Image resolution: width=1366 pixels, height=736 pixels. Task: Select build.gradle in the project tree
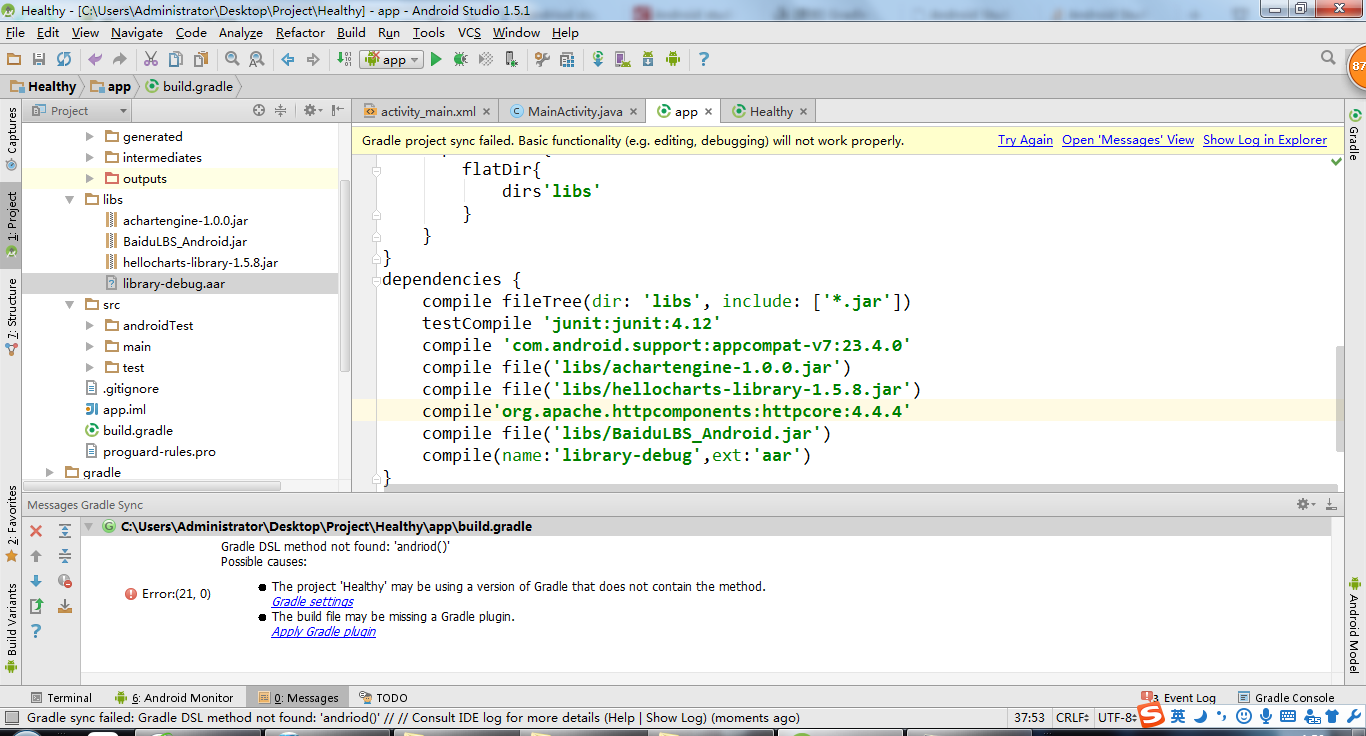point(138,431)
